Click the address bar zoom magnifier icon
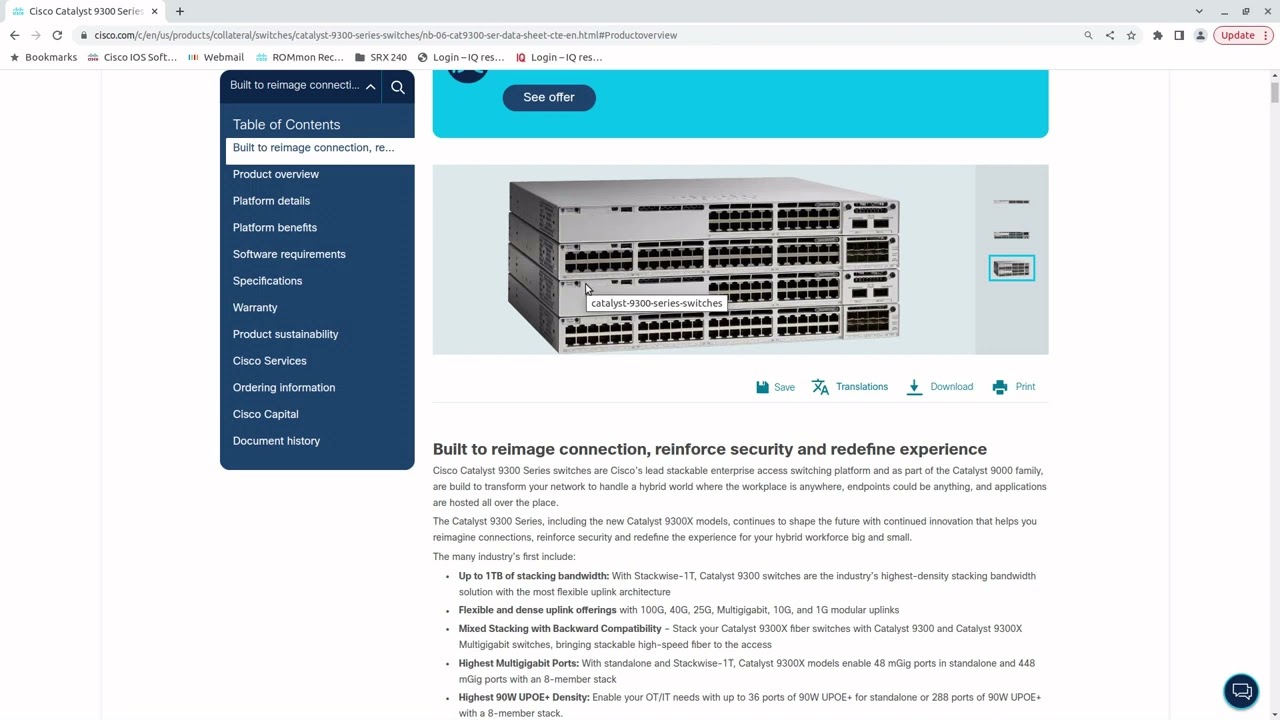This screenshot has height=720, width=1280. (x=1088, y=35)
